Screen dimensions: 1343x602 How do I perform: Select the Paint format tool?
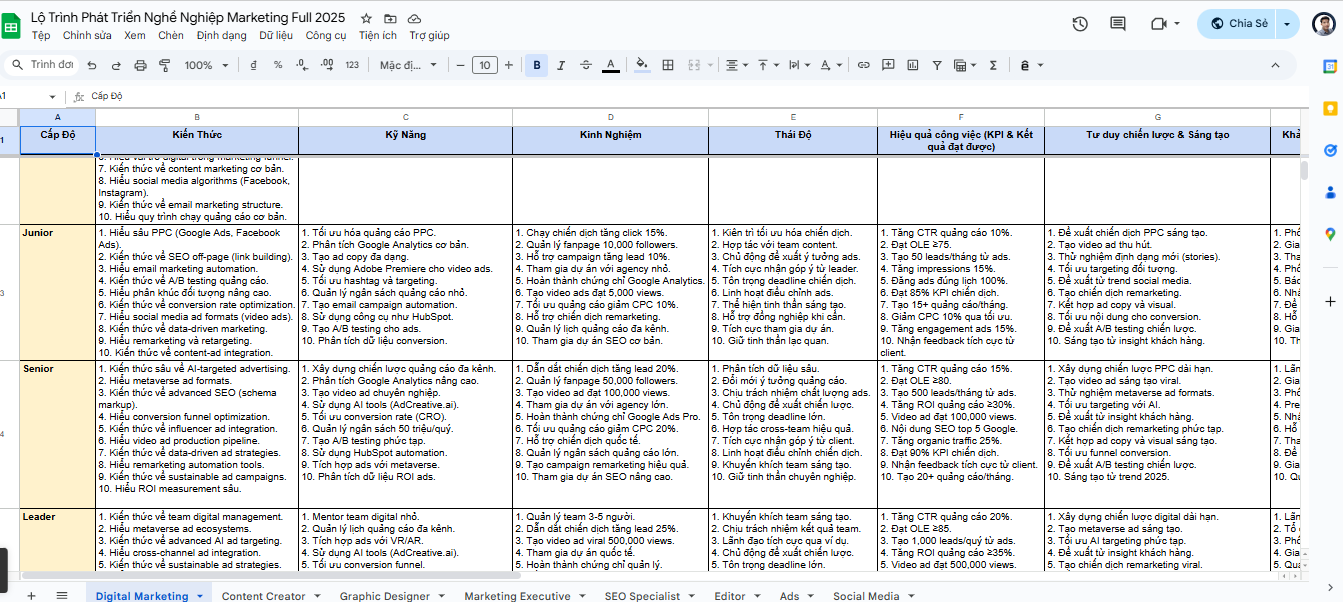click(164, 65)
